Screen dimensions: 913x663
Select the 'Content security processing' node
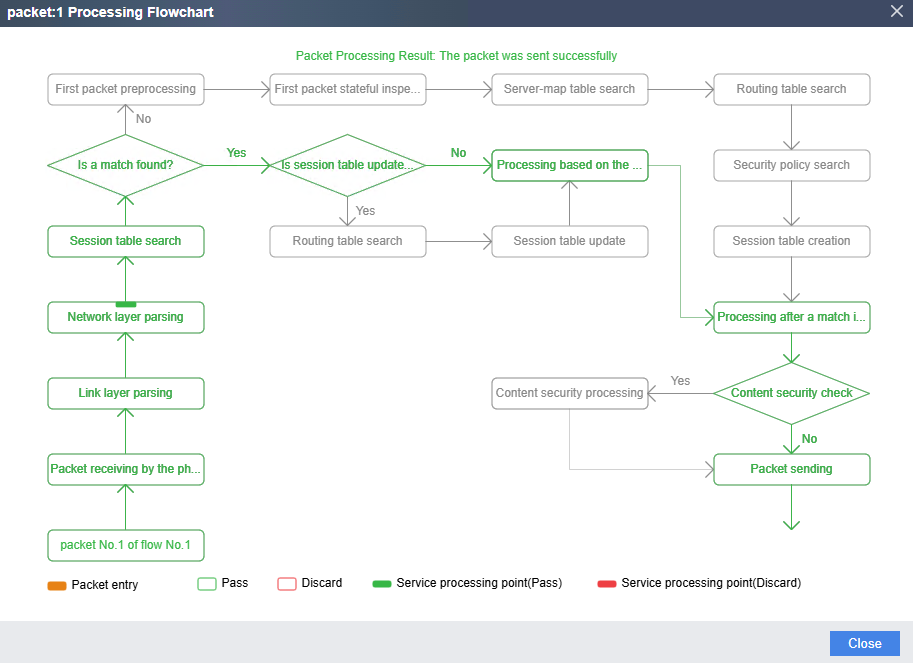click(570, 393)
